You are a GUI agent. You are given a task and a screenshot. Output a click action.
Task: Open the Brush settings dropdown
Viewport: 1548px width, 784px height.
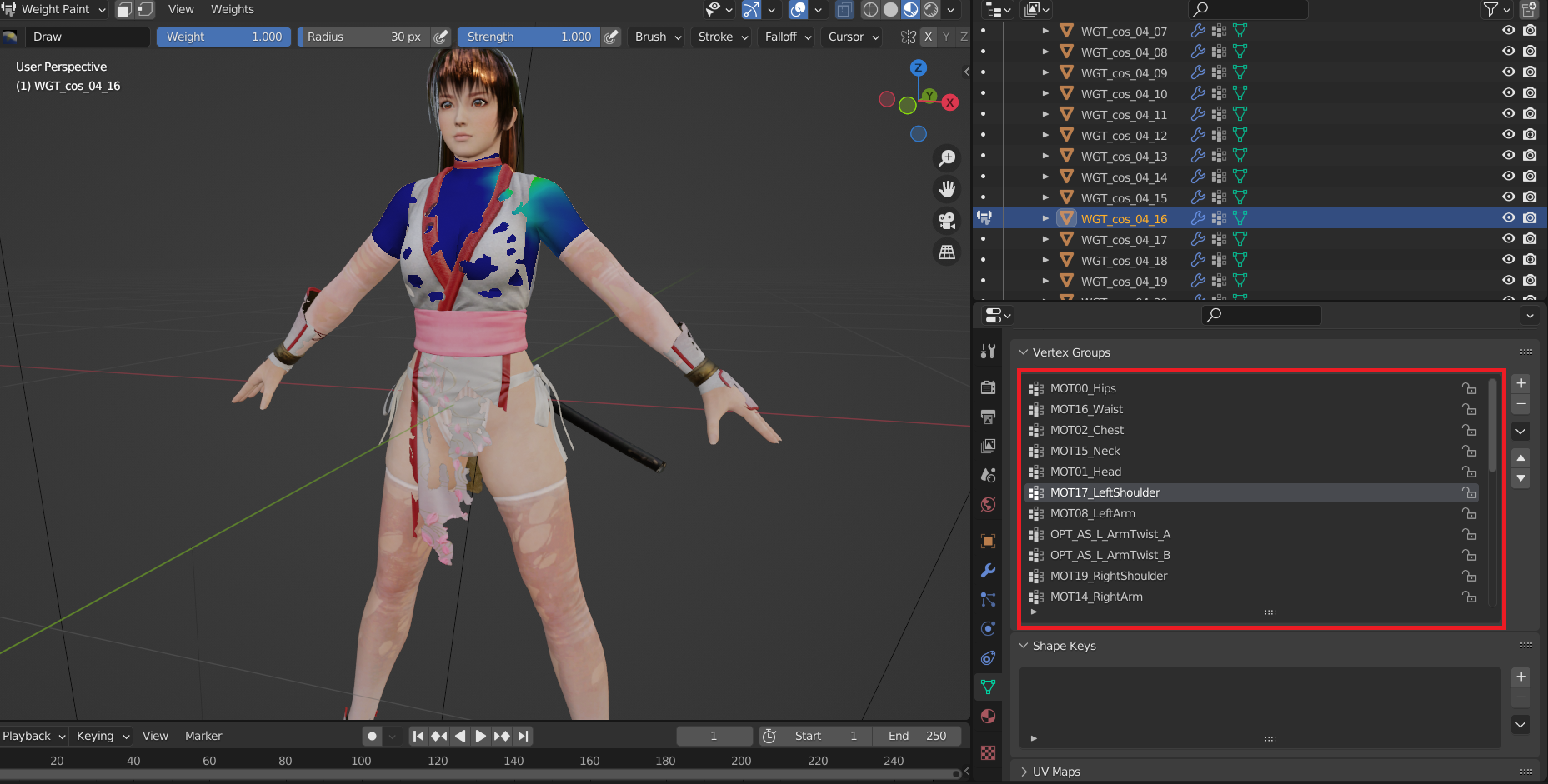click(659, 37)
